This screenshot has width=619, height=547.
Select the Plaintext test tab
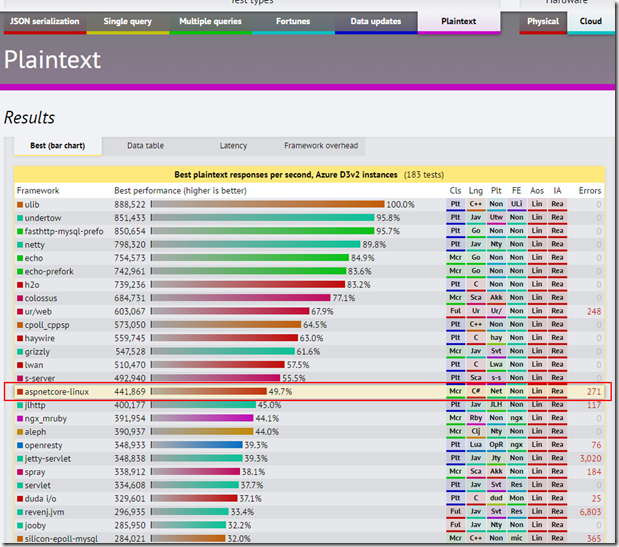(x=459, y=22)
